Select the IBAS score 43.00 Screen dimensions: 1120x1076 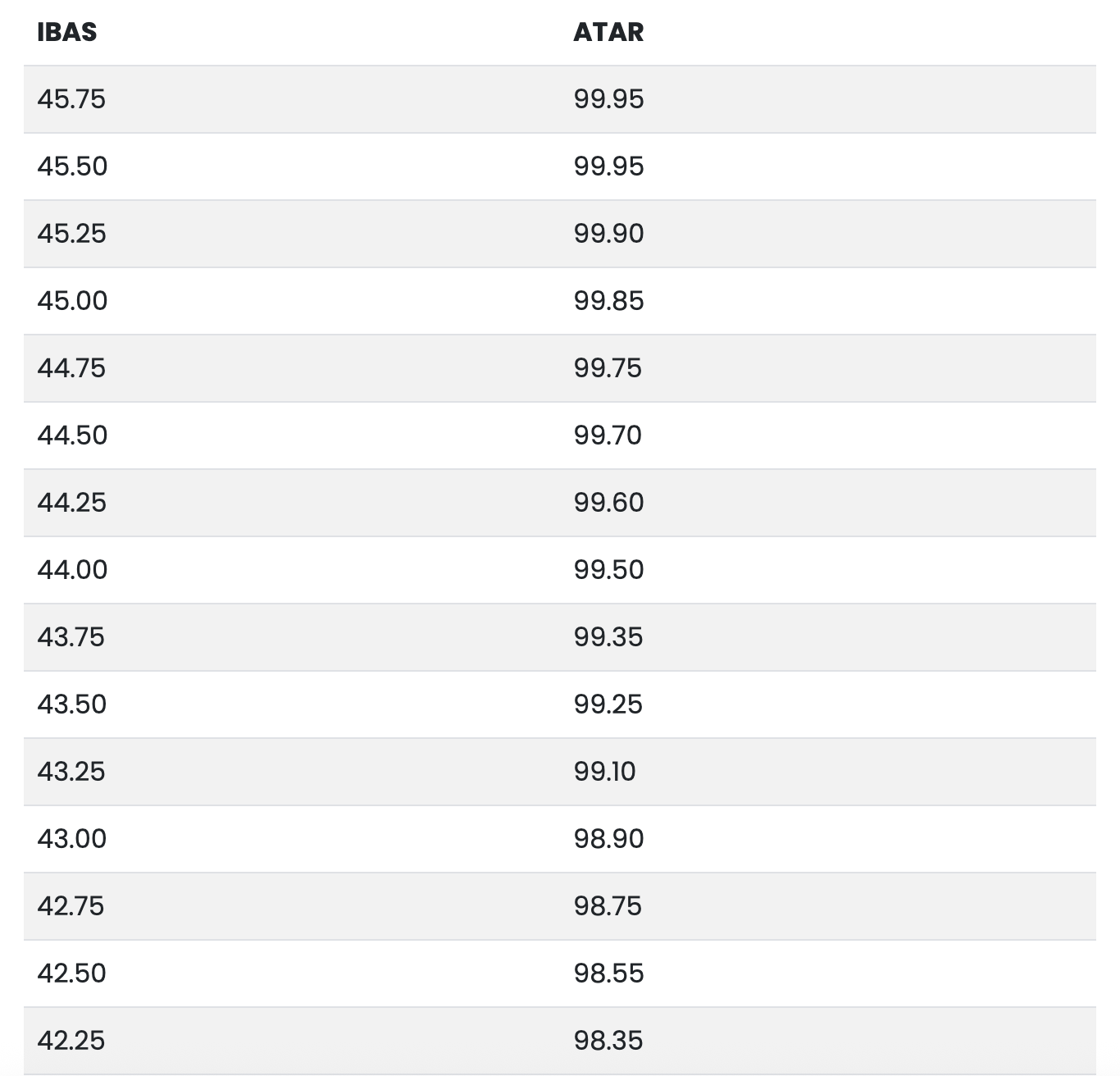pos(71,839)
